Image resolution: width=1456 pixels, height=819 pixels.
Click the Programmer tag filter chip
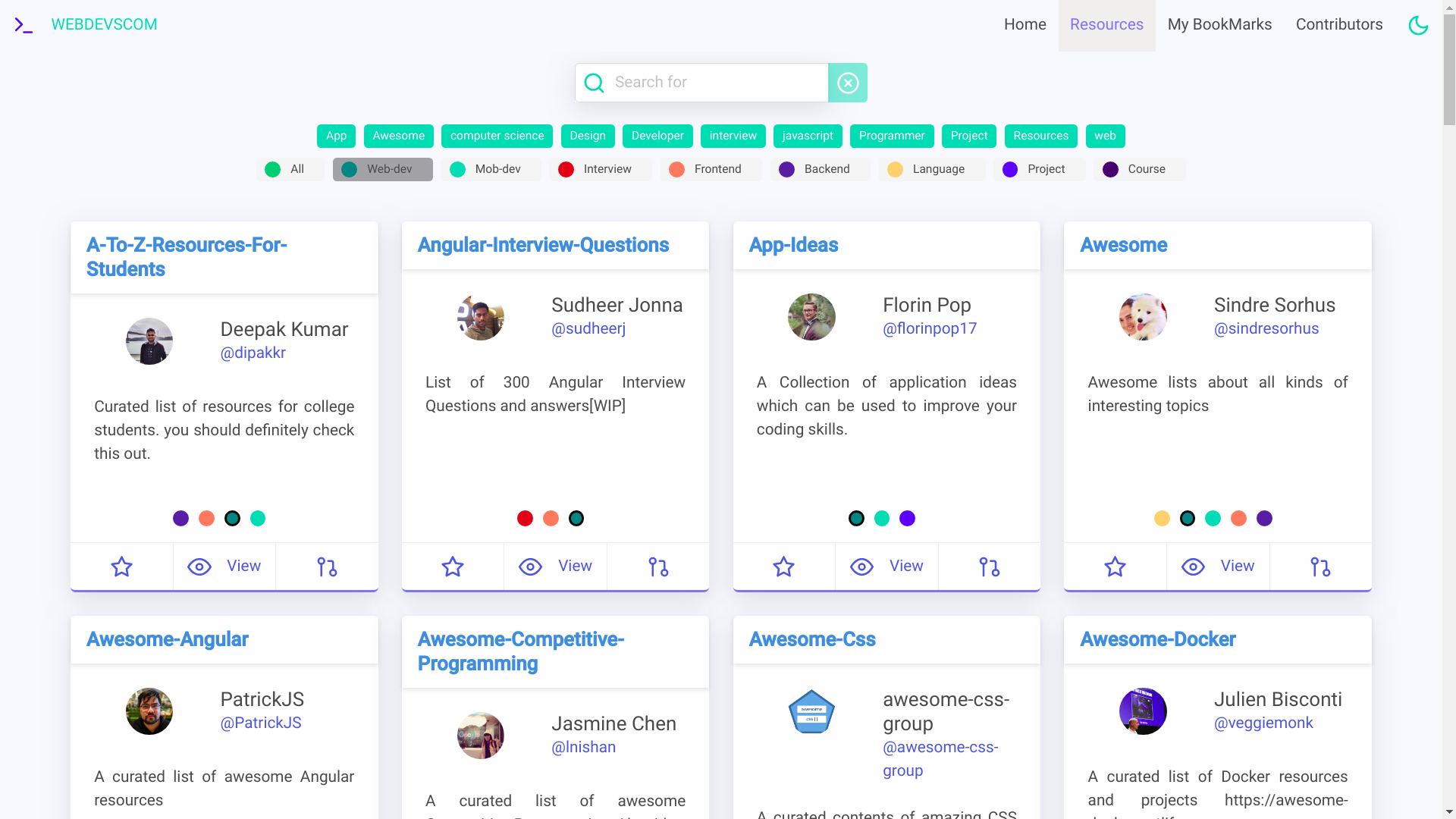(x=891, y=135)
